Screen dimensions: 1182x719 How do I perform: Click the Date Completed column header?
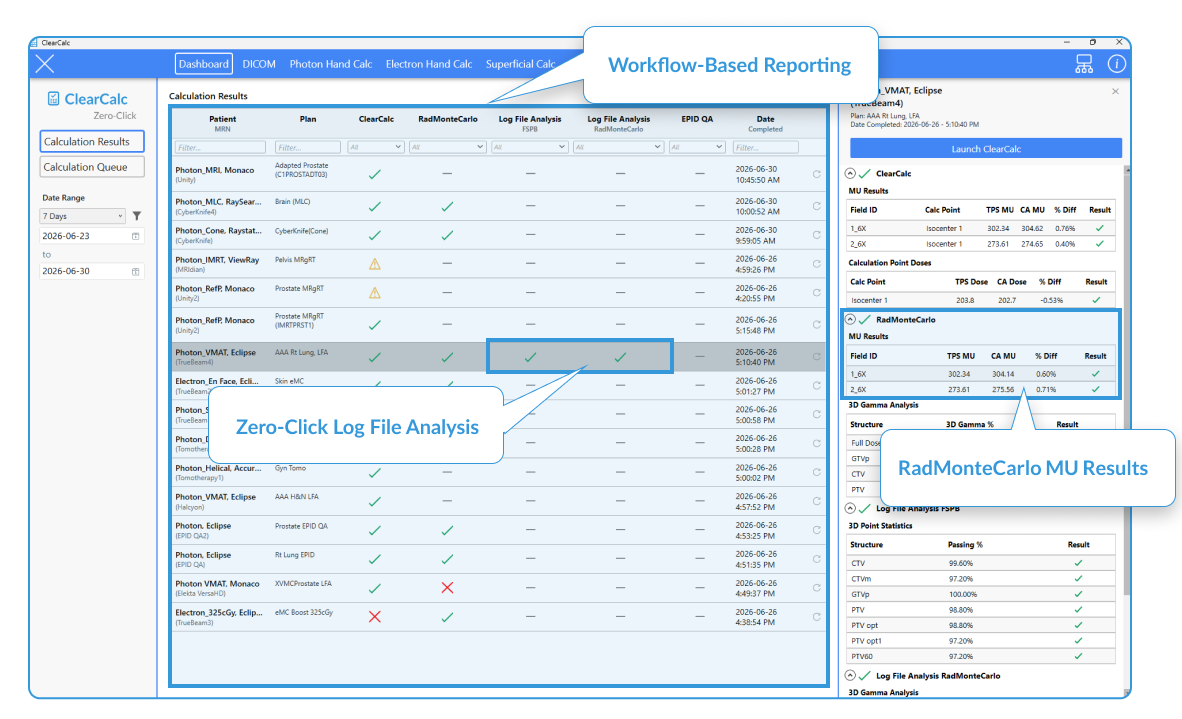(x=765, y=124)
